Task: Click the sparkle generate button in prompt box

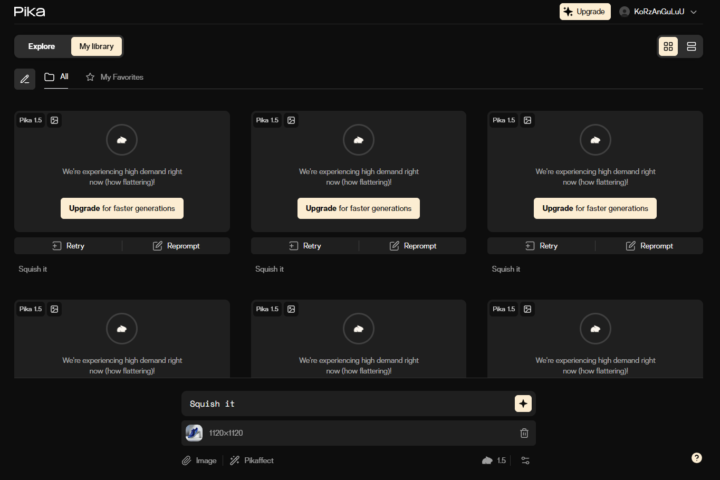Action: 523,404
